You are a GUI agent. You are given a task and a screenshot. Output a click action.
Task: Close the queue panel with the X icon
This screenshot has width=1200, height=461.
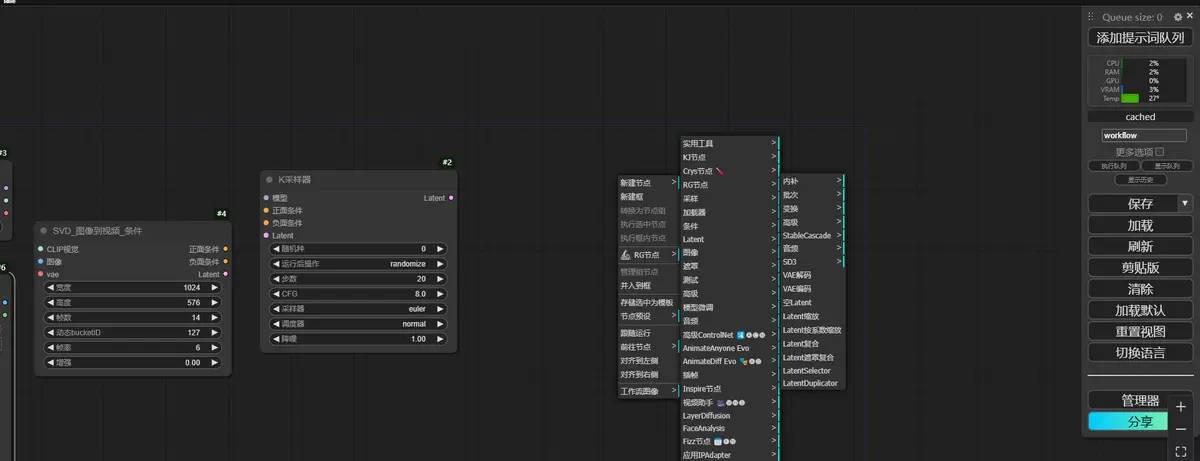pyautogui.click(x=1189, y=17)
